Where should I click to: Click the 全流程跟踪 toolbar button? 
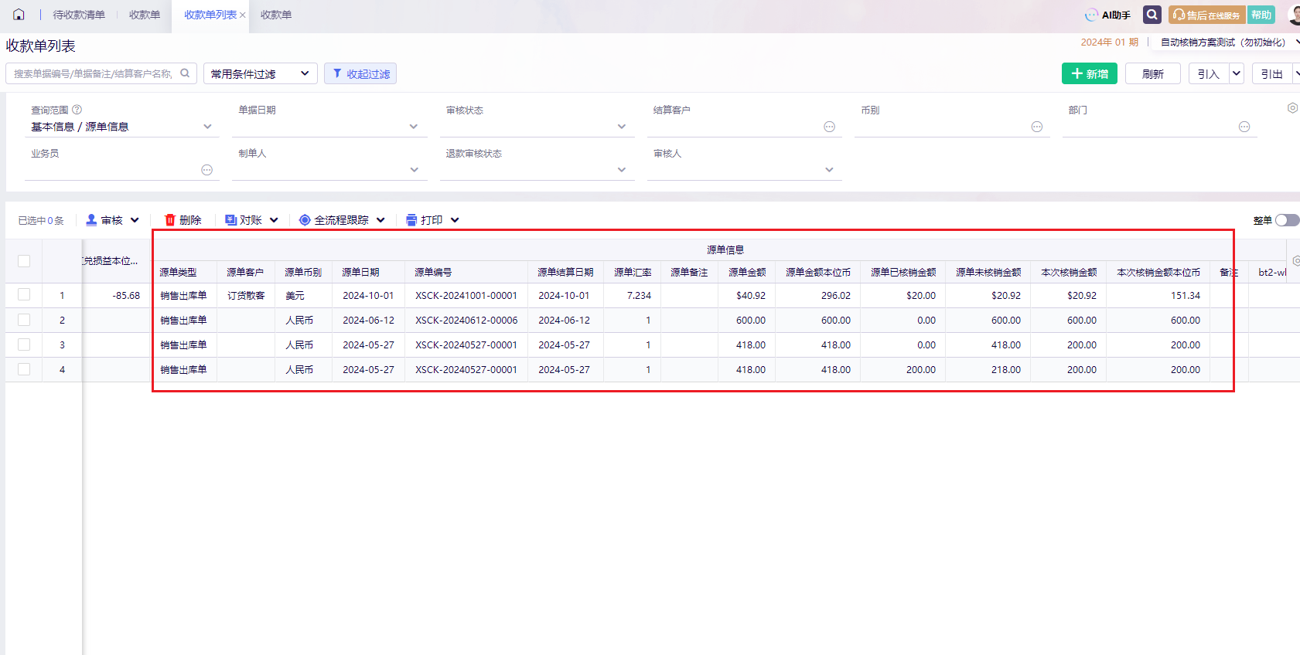pyautogui.click(x=334, y=220)
